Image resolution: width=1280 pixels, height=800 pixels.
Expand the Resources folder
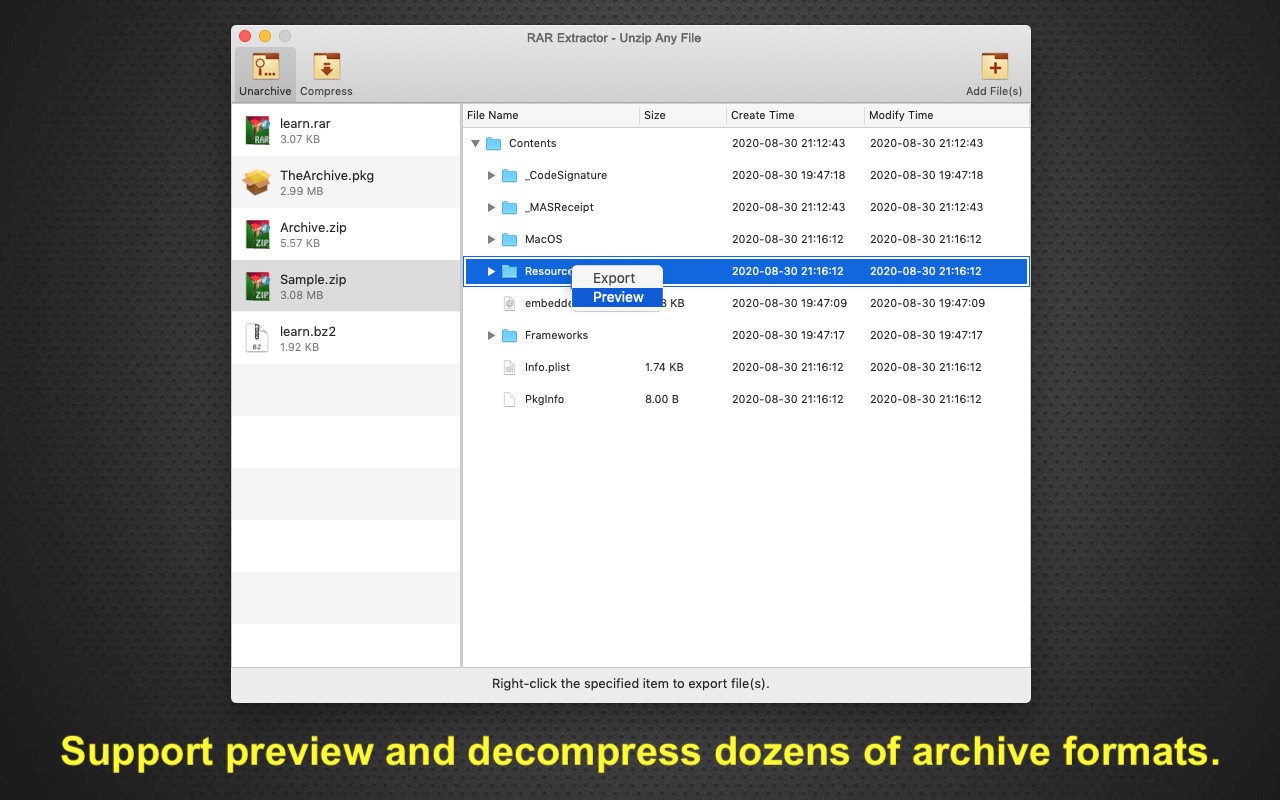pyautogui.click(x=491, y=271)
